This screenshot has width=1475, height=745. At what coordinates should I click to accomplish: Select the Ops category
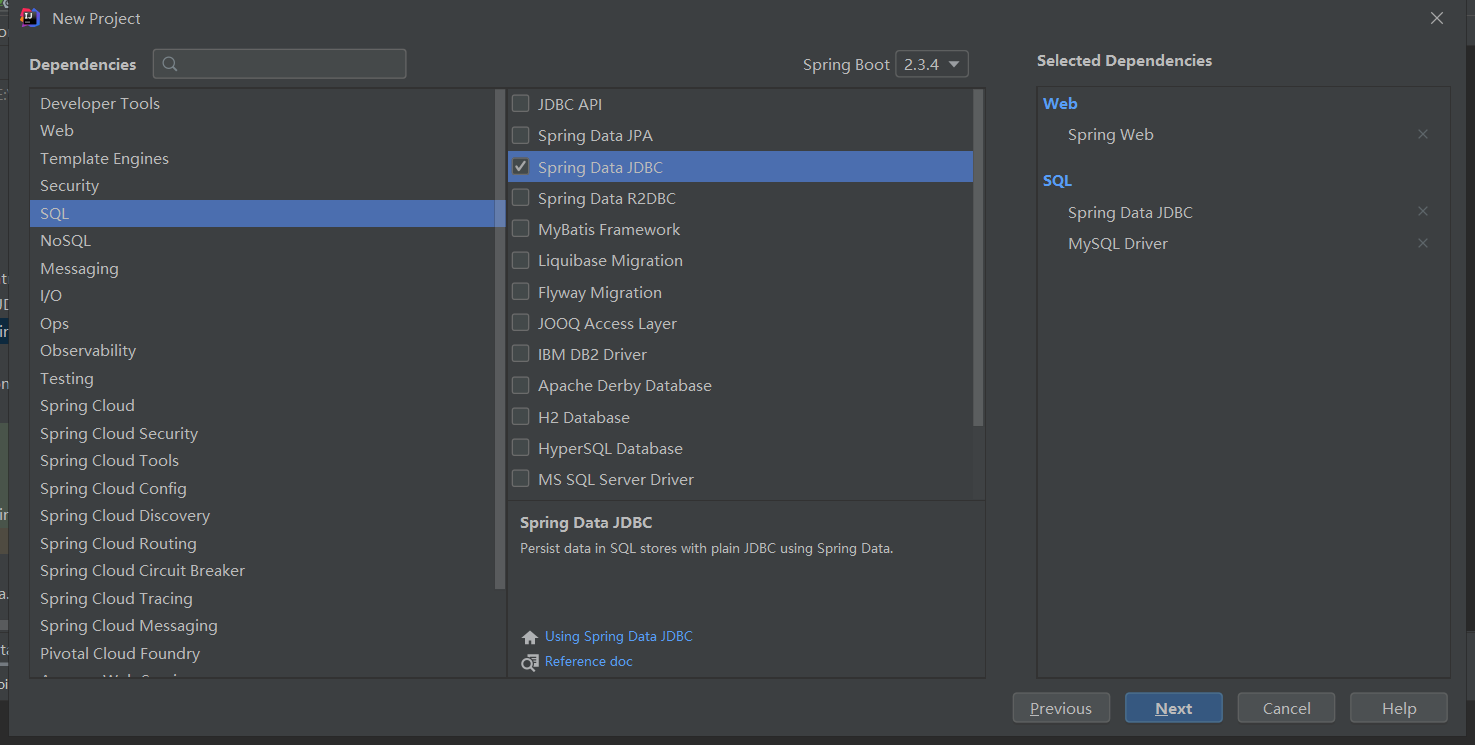point(262,323)
